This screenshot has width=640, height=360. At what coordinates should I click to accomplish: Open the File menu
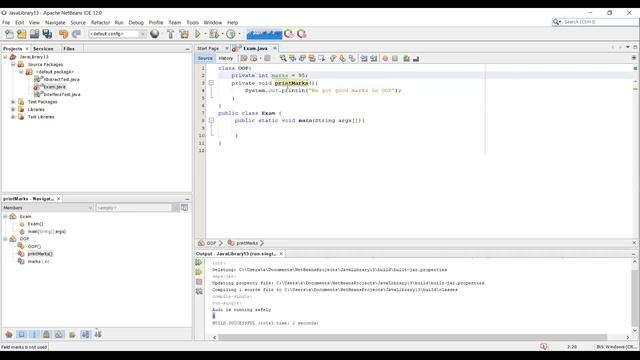coord(6,22)
